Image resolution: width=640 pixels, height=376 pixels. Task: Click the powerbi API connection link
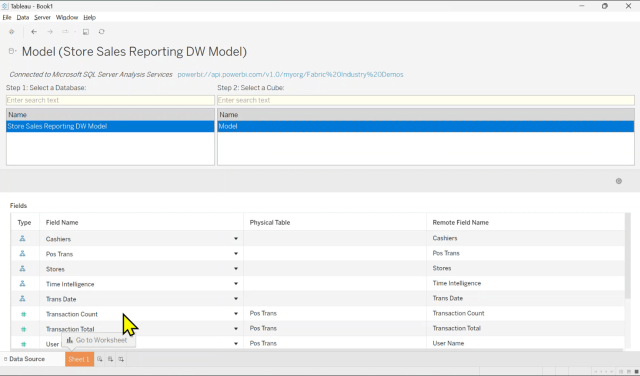point(290,74)
